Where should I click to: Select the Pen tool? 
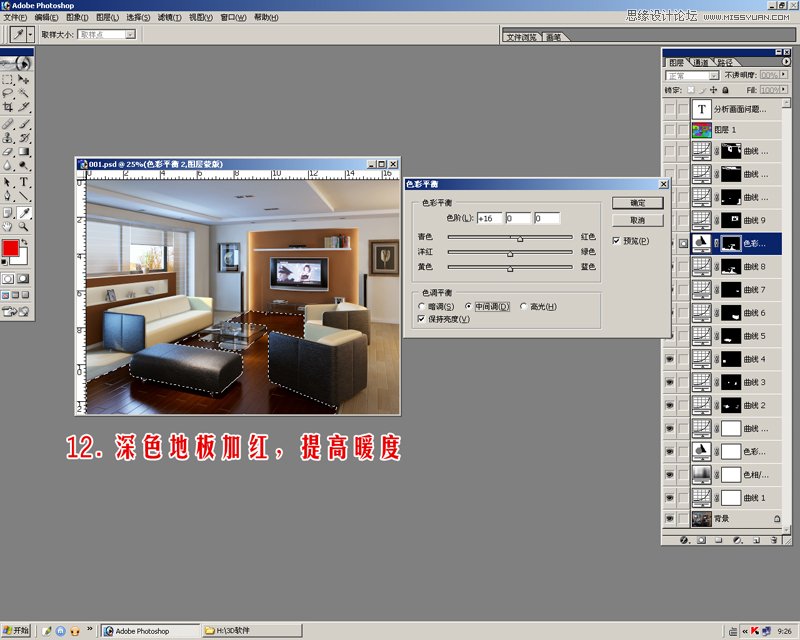[x=8, y=195]
